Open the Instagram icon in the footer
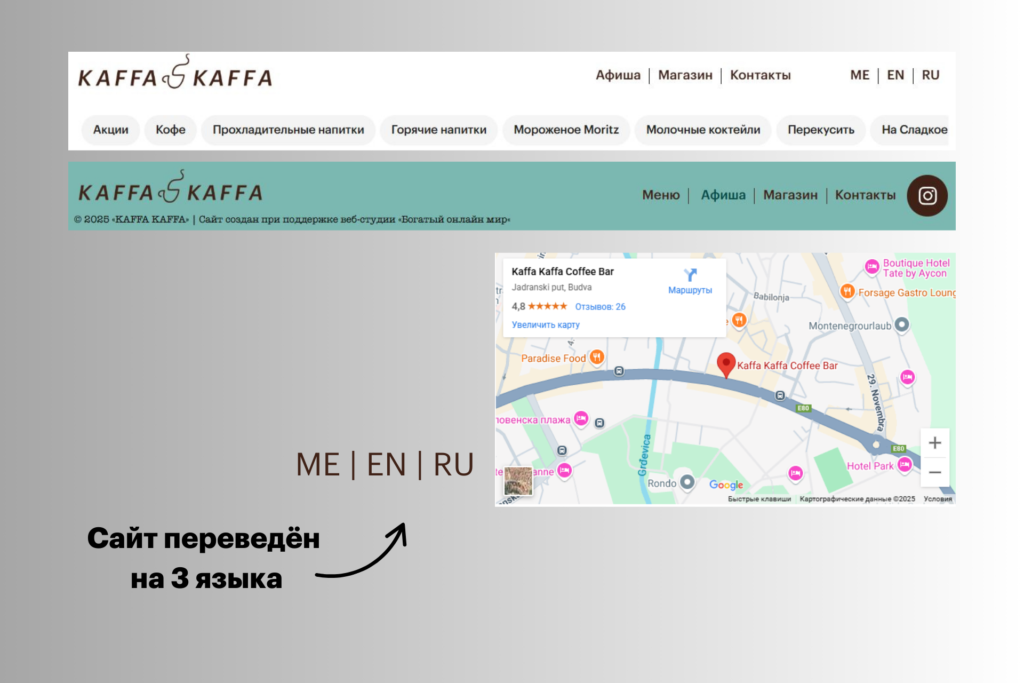Viewport: 1024px width, 683px height. pyautogui.click(x=927, y=195)
